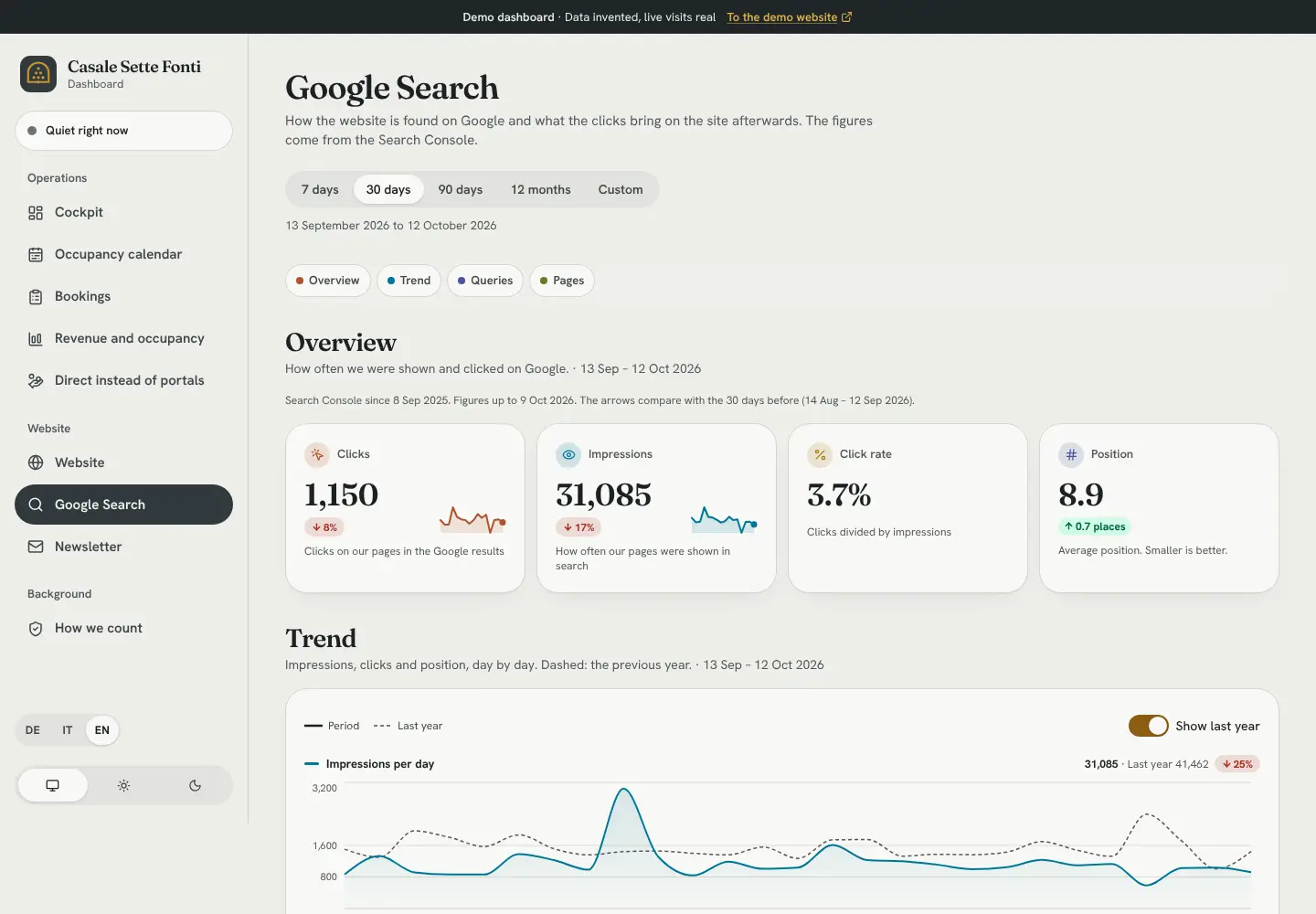This screenshot has height=914, width=1316.
Task: Click the 25% decrease badge in Trend
Action: [1237, 764]
